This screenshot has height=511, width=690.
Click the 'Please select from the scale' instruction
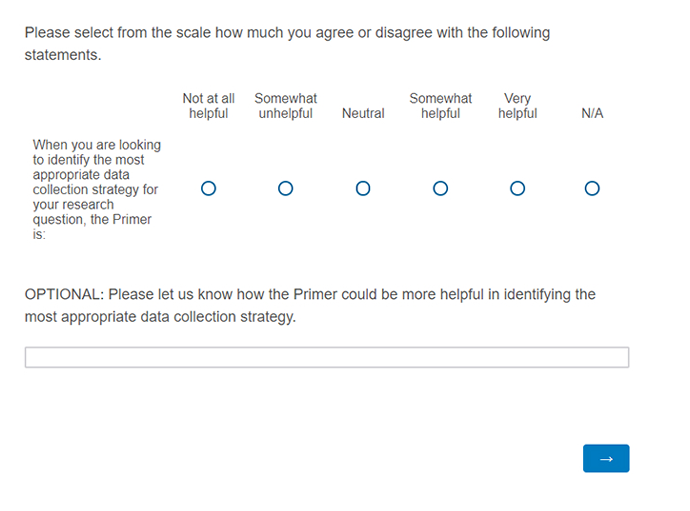pos(287,33)
